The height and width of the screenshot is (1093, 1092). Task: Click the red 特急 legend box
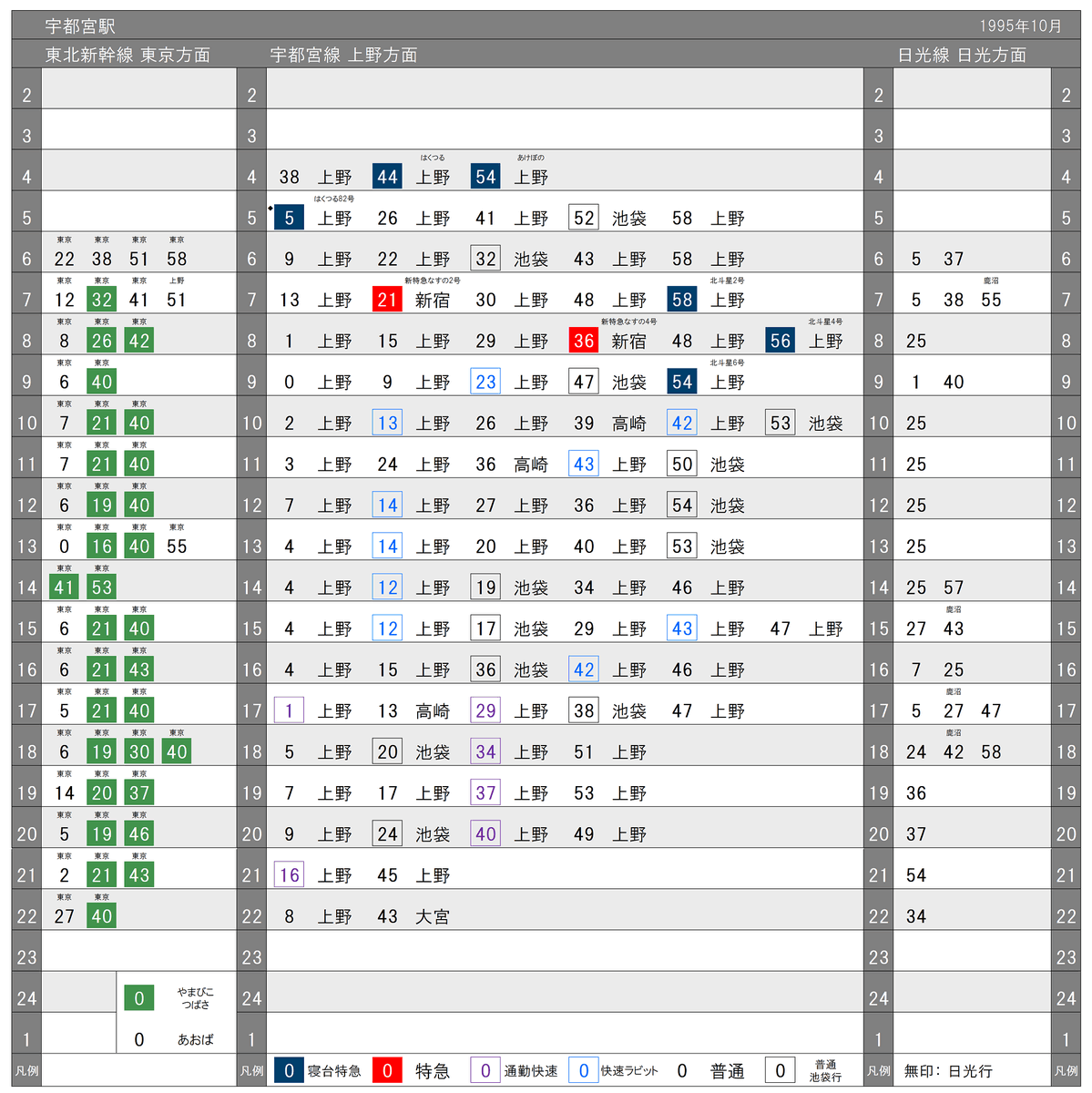[x=387, y=1071]
